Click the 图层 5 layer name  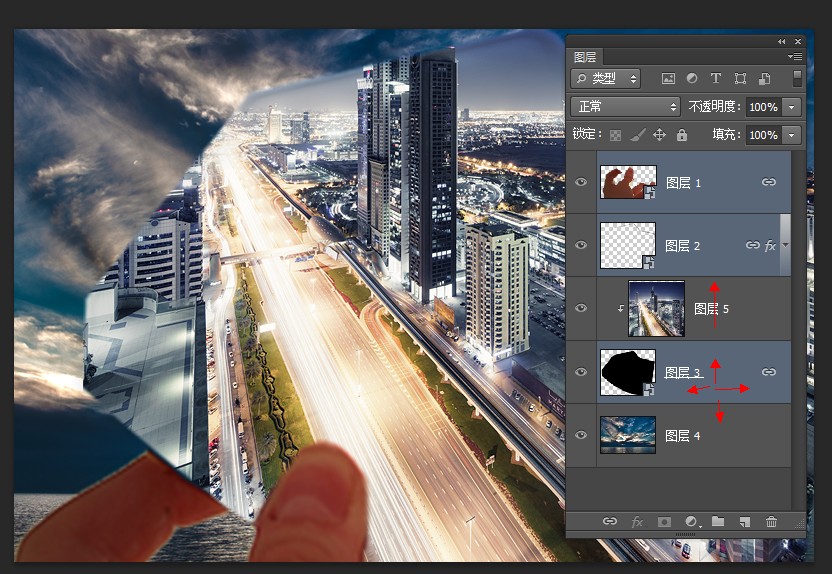tap(712, 309)
